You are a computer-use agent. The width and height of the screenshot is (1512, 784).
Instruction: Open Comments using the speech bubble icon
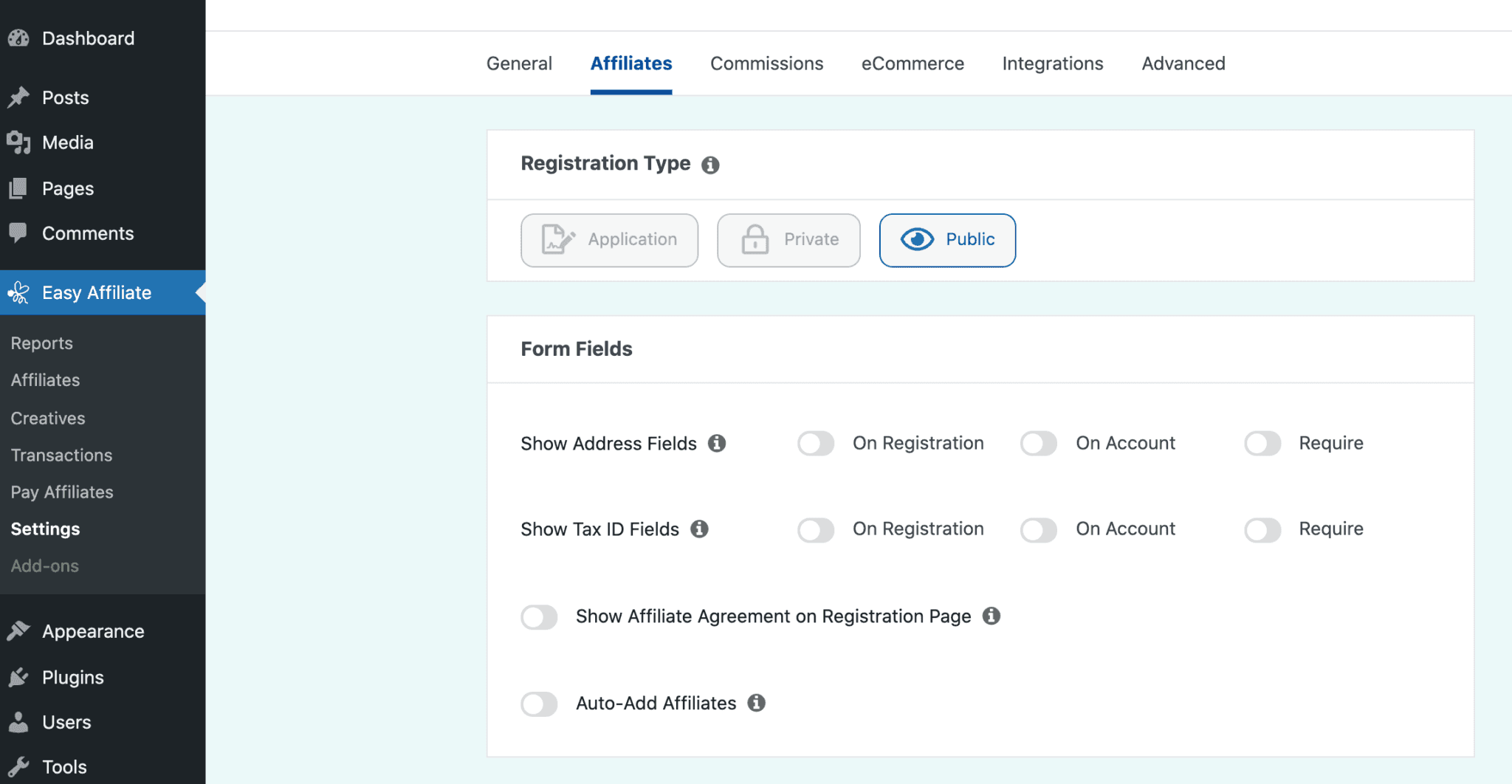coord(19,233)
